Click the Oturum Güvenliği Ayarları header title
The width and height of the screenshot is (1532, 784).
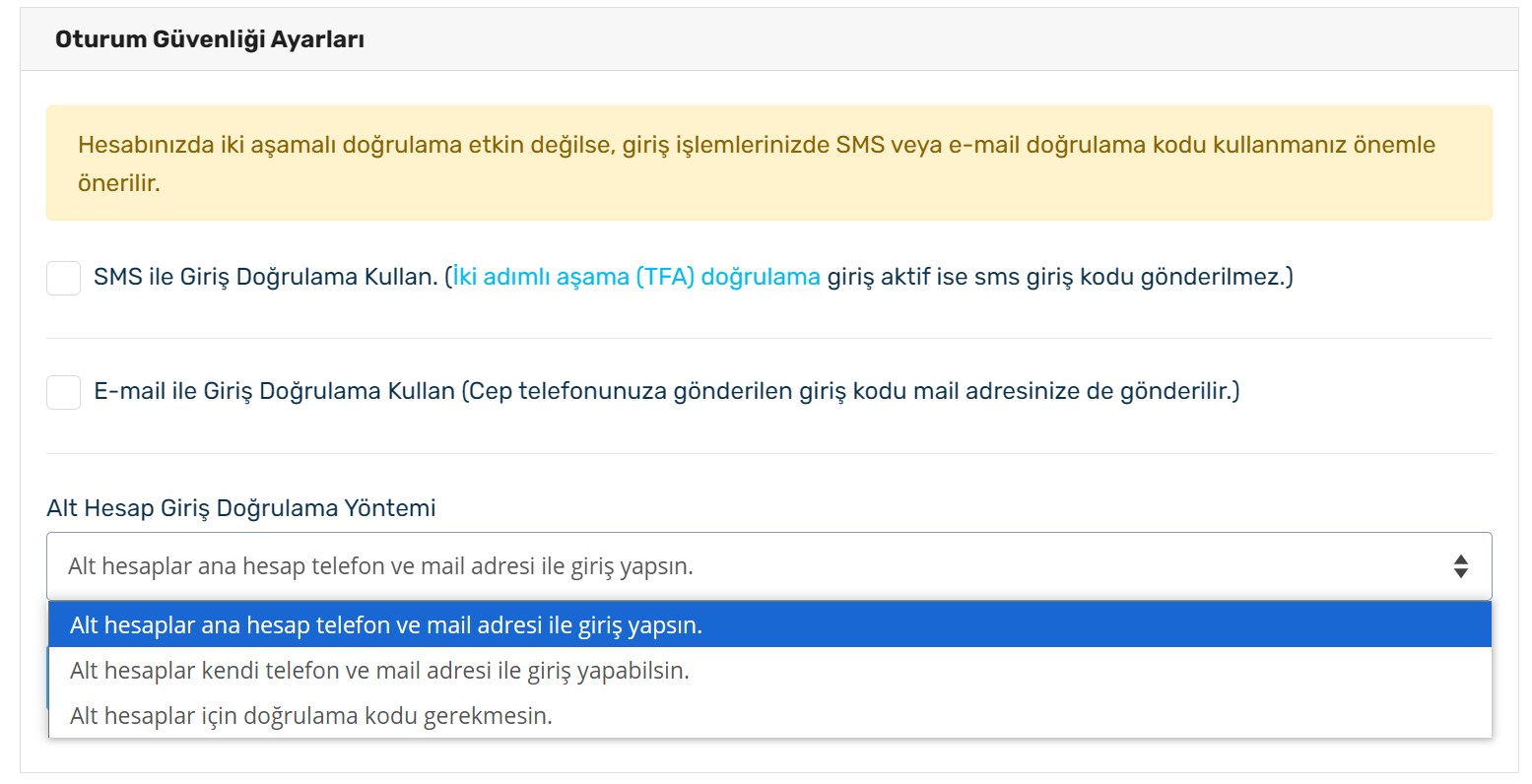pos(210,39)
